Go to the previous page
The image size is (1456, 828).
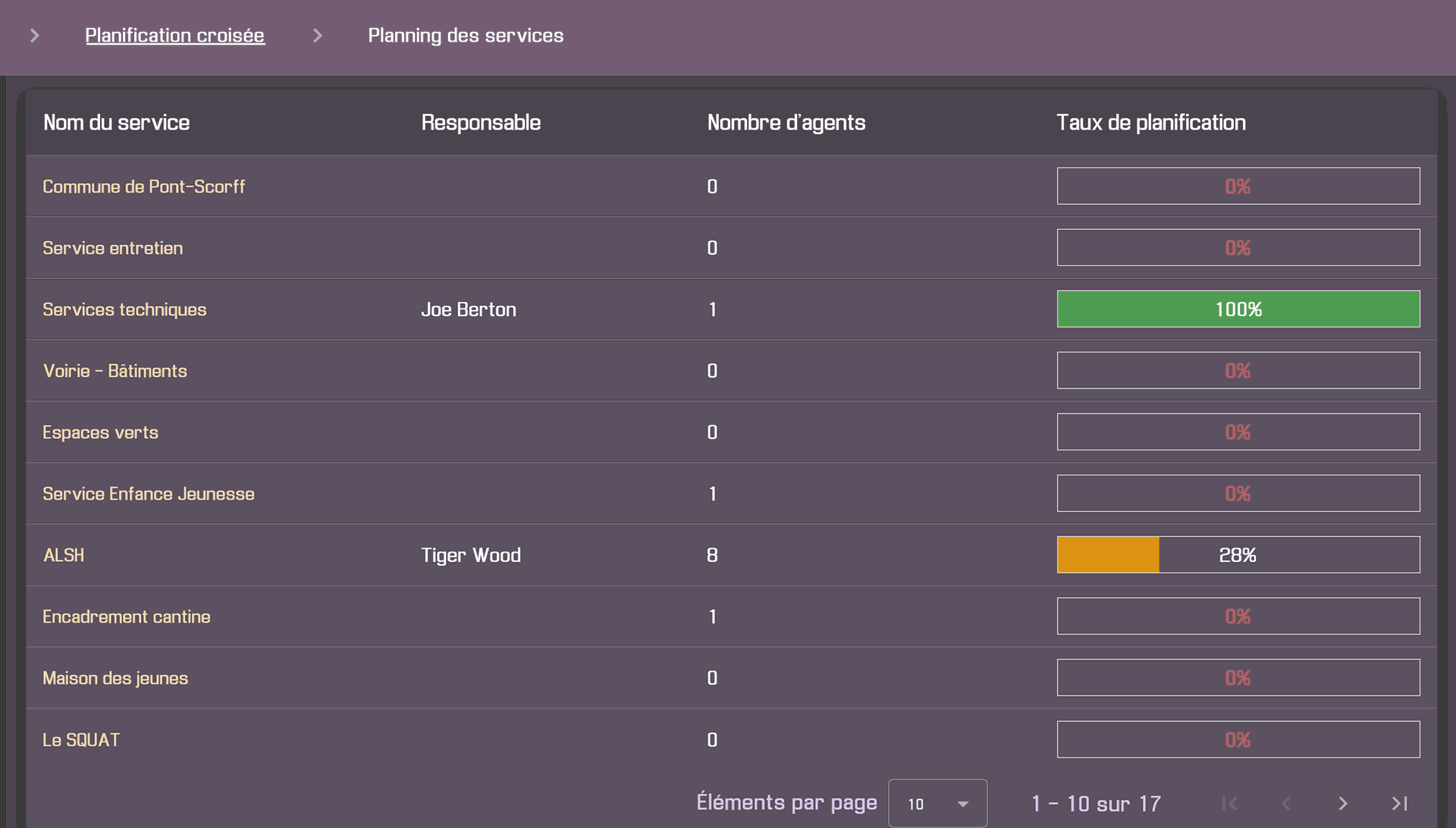tap(1286, 804)
